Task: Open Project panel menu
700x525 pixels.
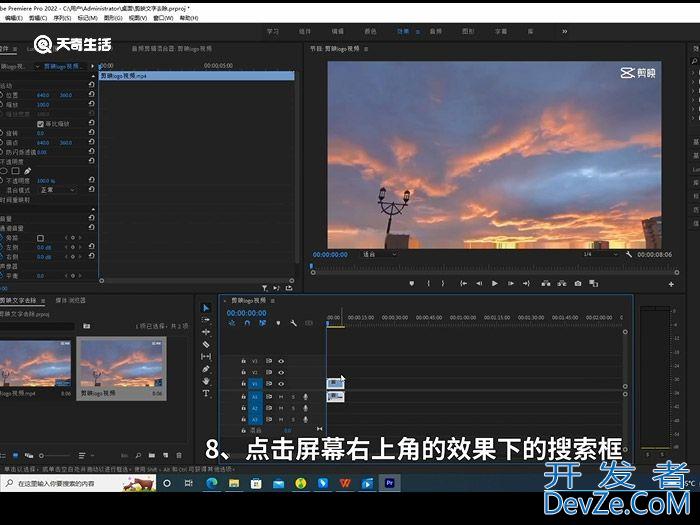Action: [43, 300]
